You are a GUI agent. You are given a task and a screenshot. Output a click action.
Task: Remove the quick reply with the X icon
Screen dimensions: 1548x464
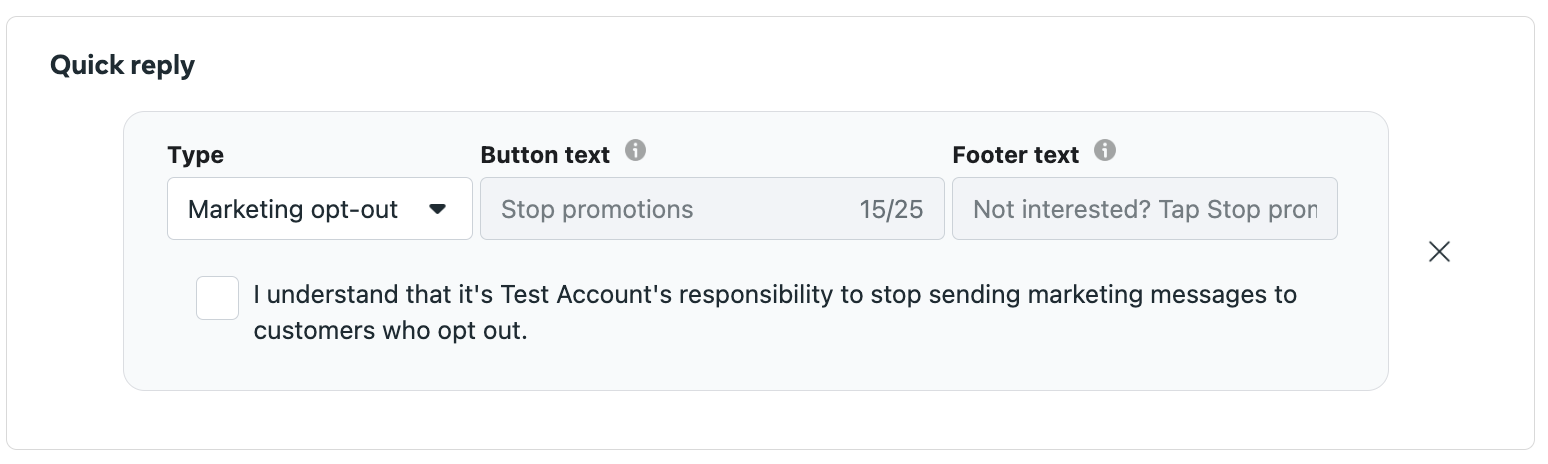1439,252
